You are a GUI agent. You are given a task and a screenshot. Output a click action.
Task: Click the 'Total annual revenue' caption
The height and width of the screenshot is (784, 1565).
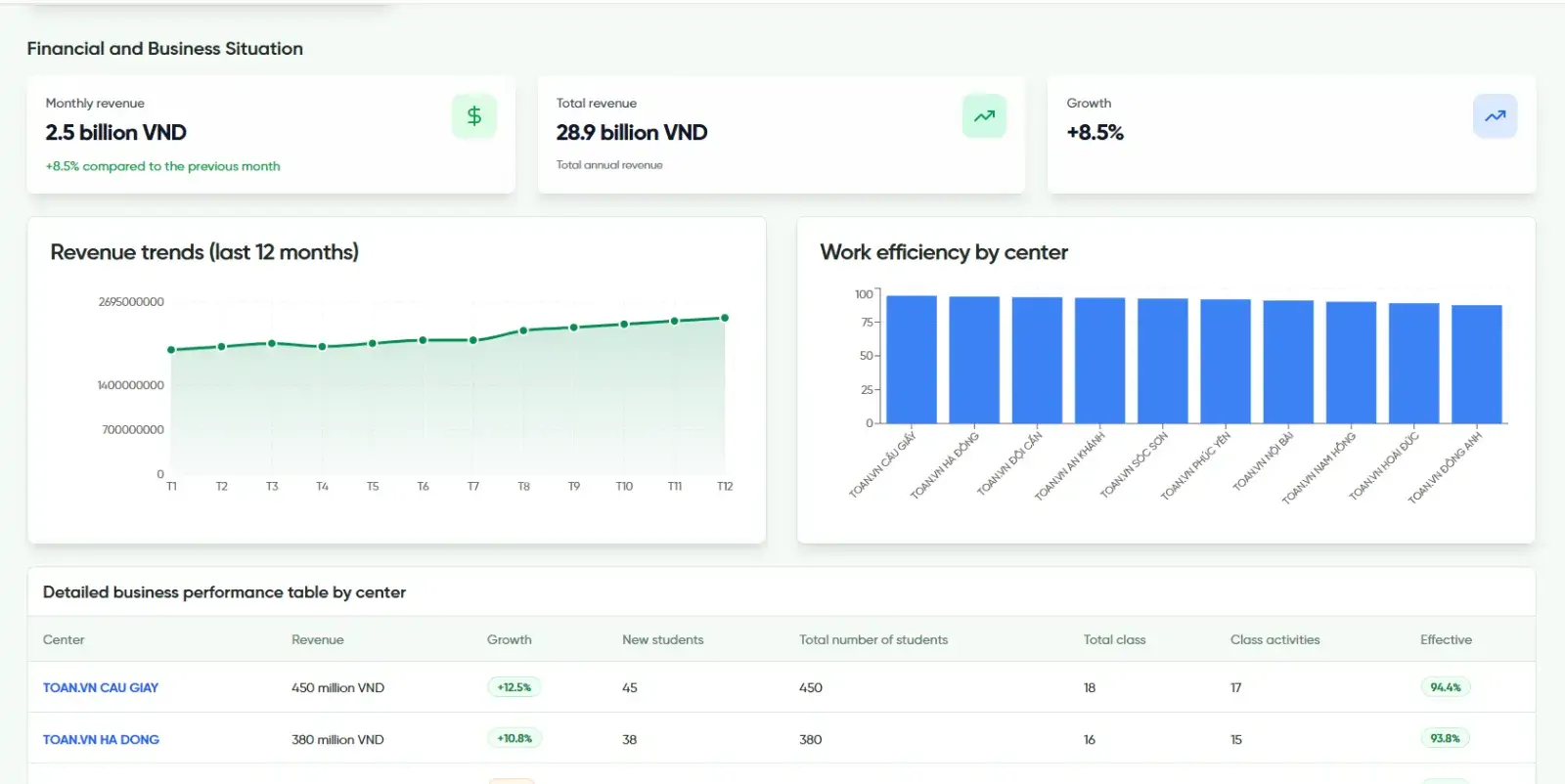[609, 165]
